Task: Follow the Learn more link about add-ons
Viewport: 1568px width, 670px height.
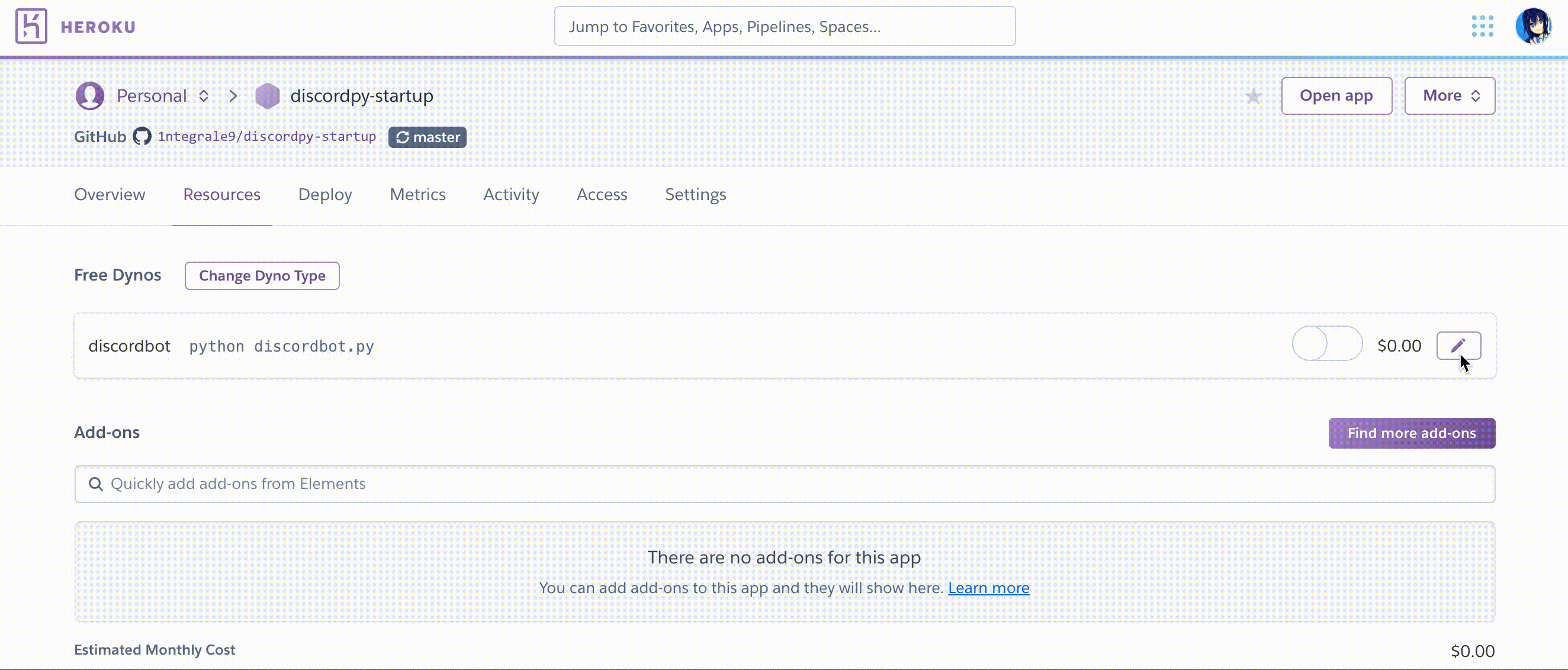Action: (x=988, y=588)
